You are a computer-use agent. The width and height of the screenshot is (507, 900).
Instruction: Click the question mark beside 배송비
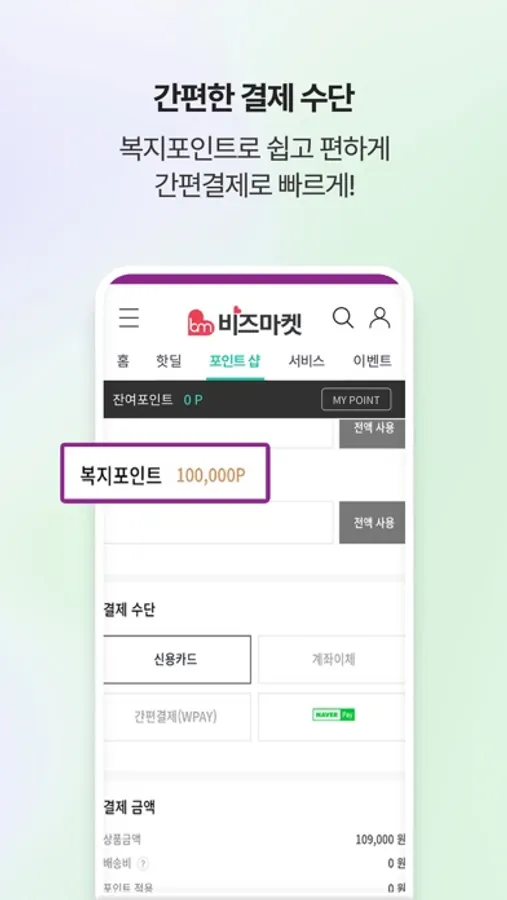(x=143, y=863)
